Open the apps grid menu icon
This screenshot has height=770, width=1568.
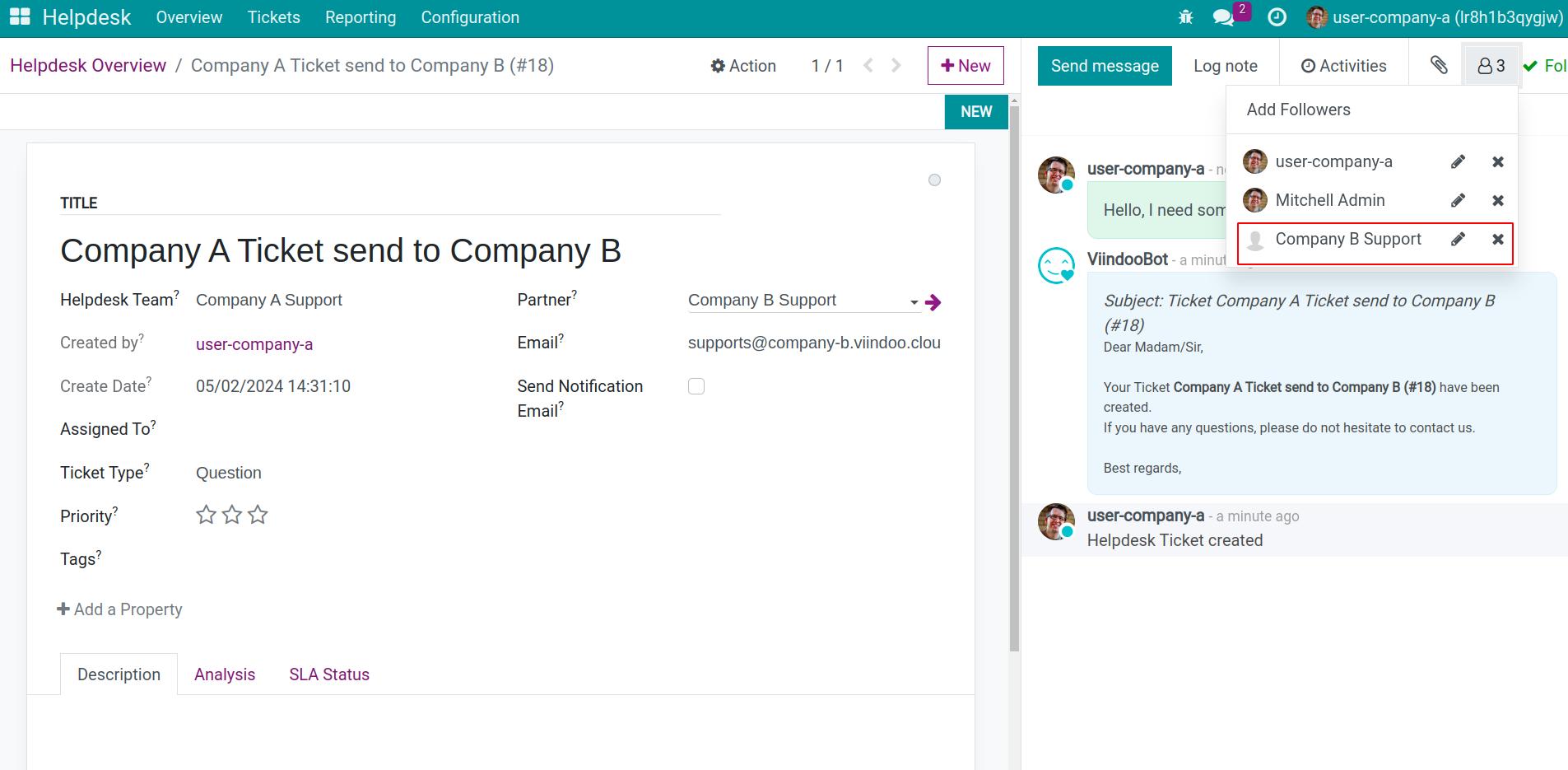(x=20, y=17)
